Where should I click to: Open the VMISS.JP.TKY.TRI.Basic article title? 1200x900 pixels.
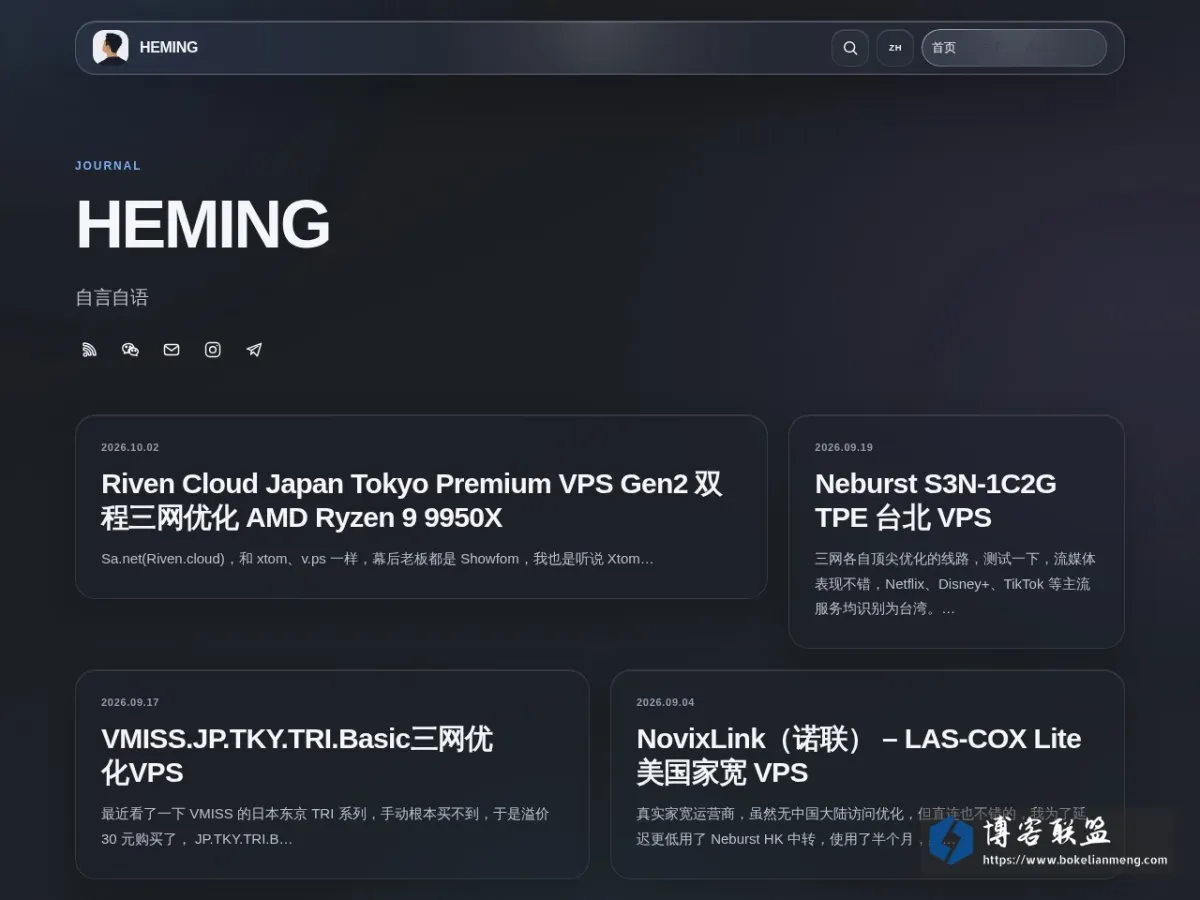(x=297, y=755)
